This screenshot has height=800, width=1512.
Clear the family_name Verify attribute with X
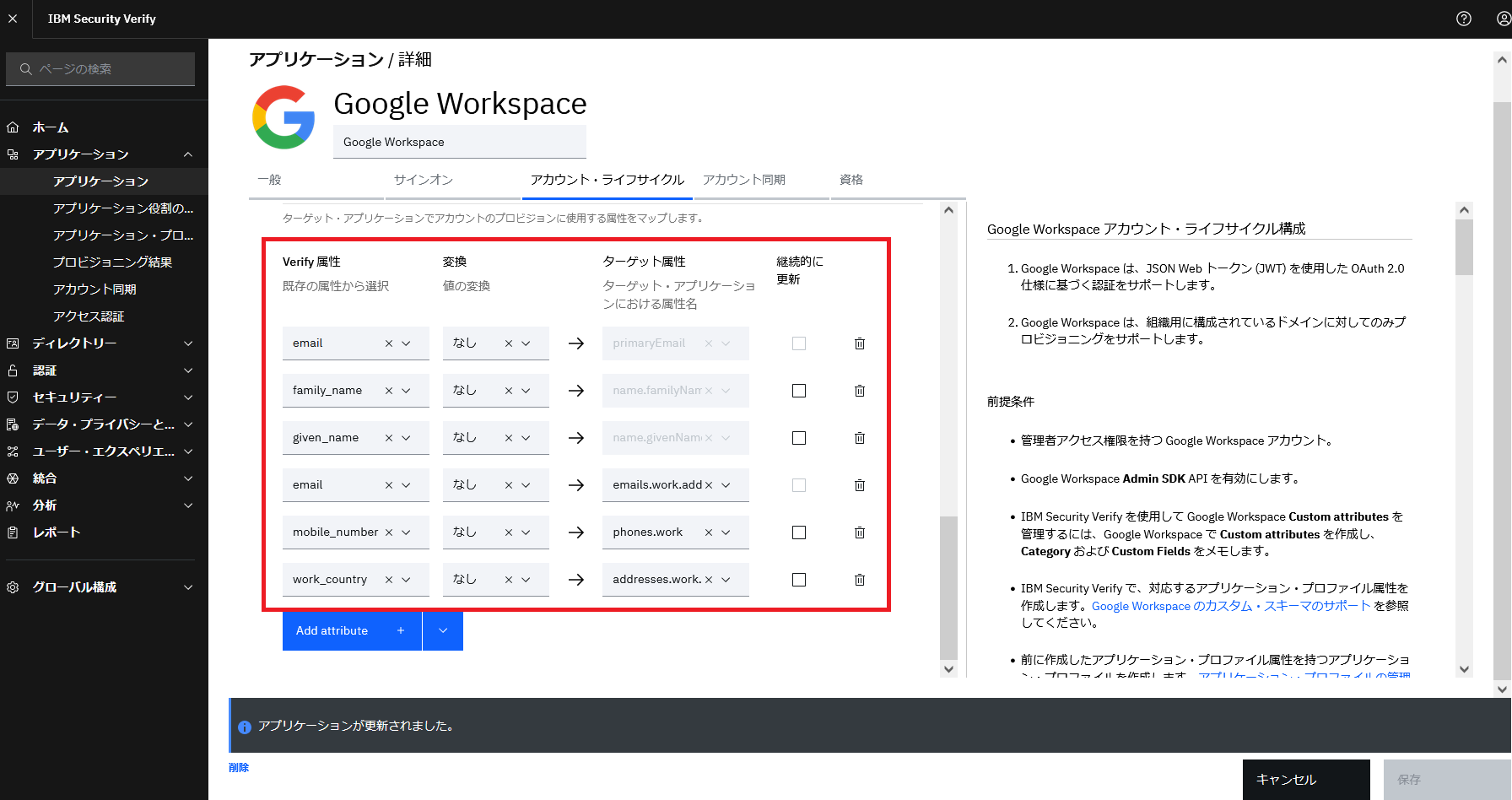(x=389, y=391)
